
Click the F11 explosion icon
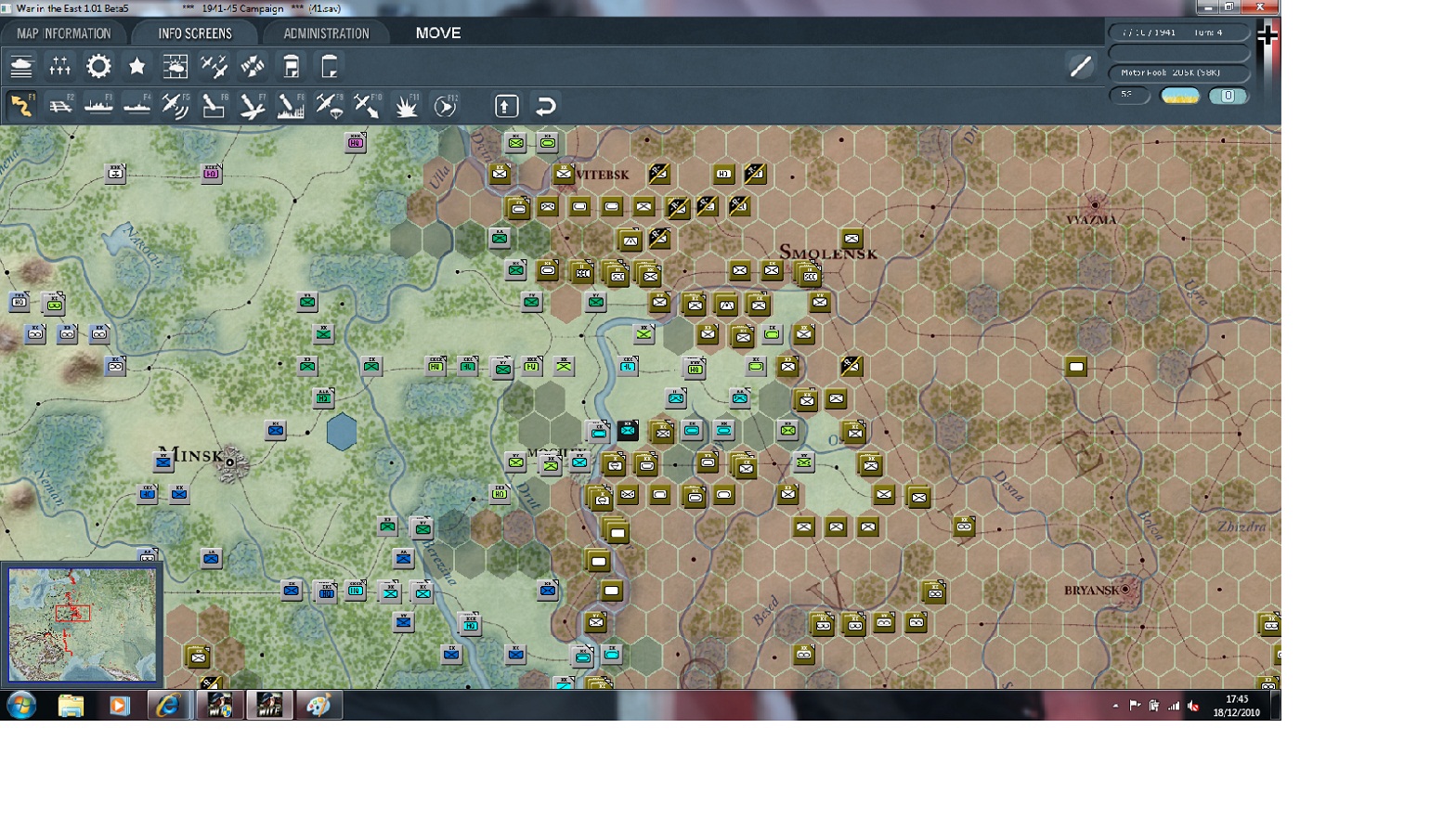pyautogui.click(x=407, y=106)
